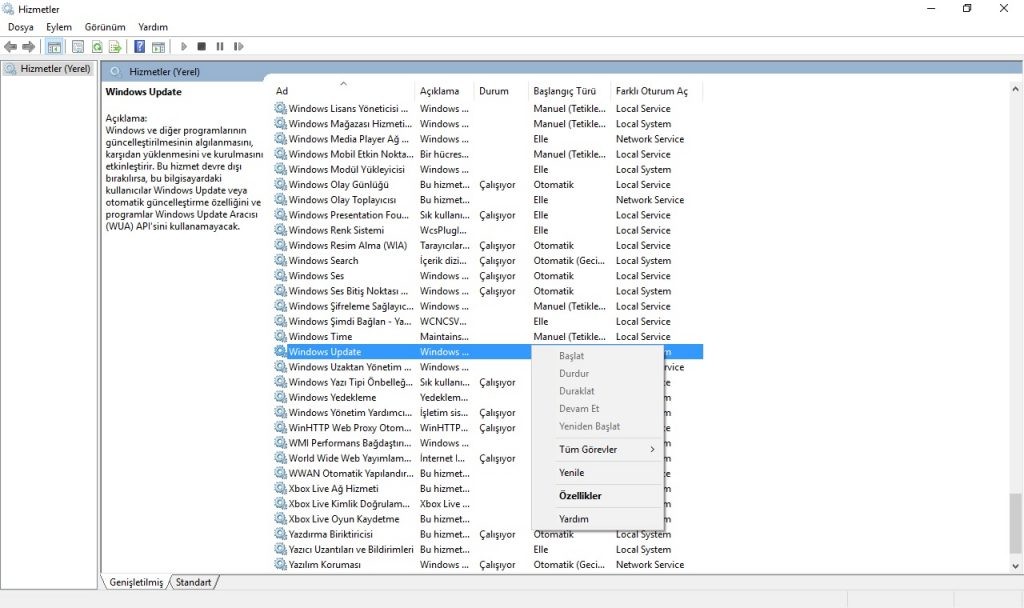Click the vertical scrollbar thumb

[1015, 524]
